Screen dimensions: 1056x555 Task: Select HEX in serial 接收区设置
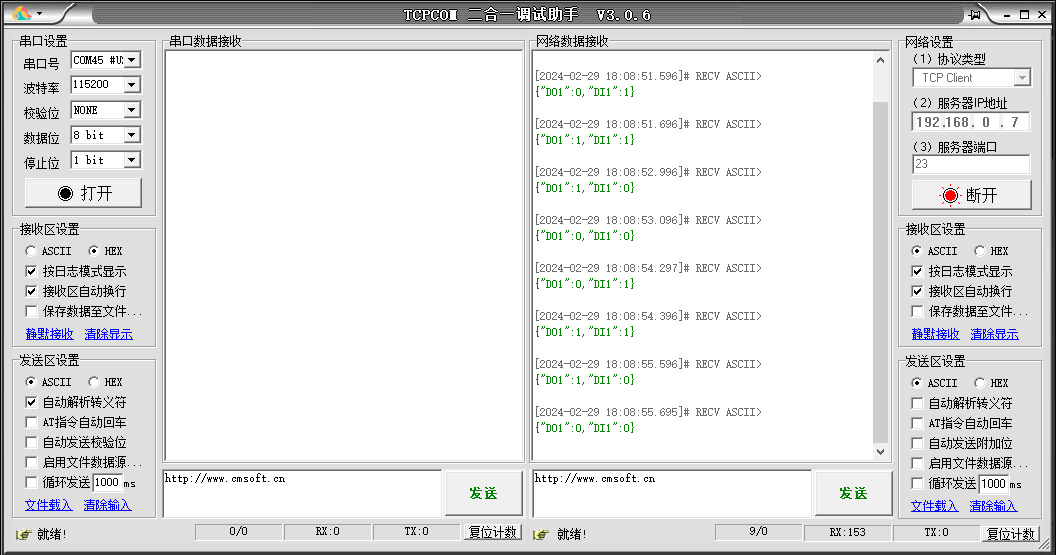pos(94,251)
